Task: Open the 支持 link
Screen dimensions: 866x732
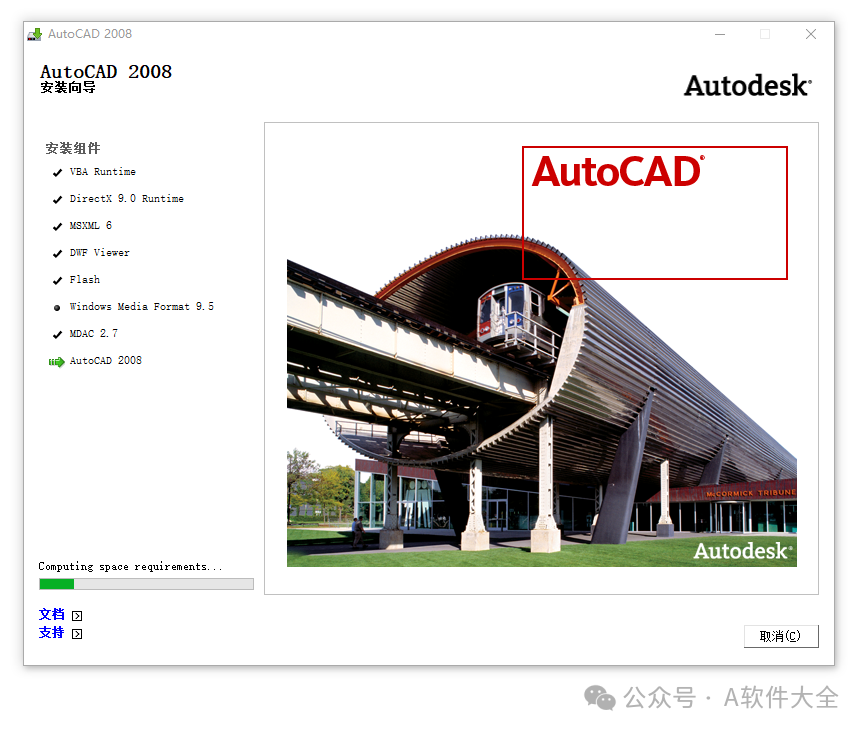Action: tap(51, 633)
